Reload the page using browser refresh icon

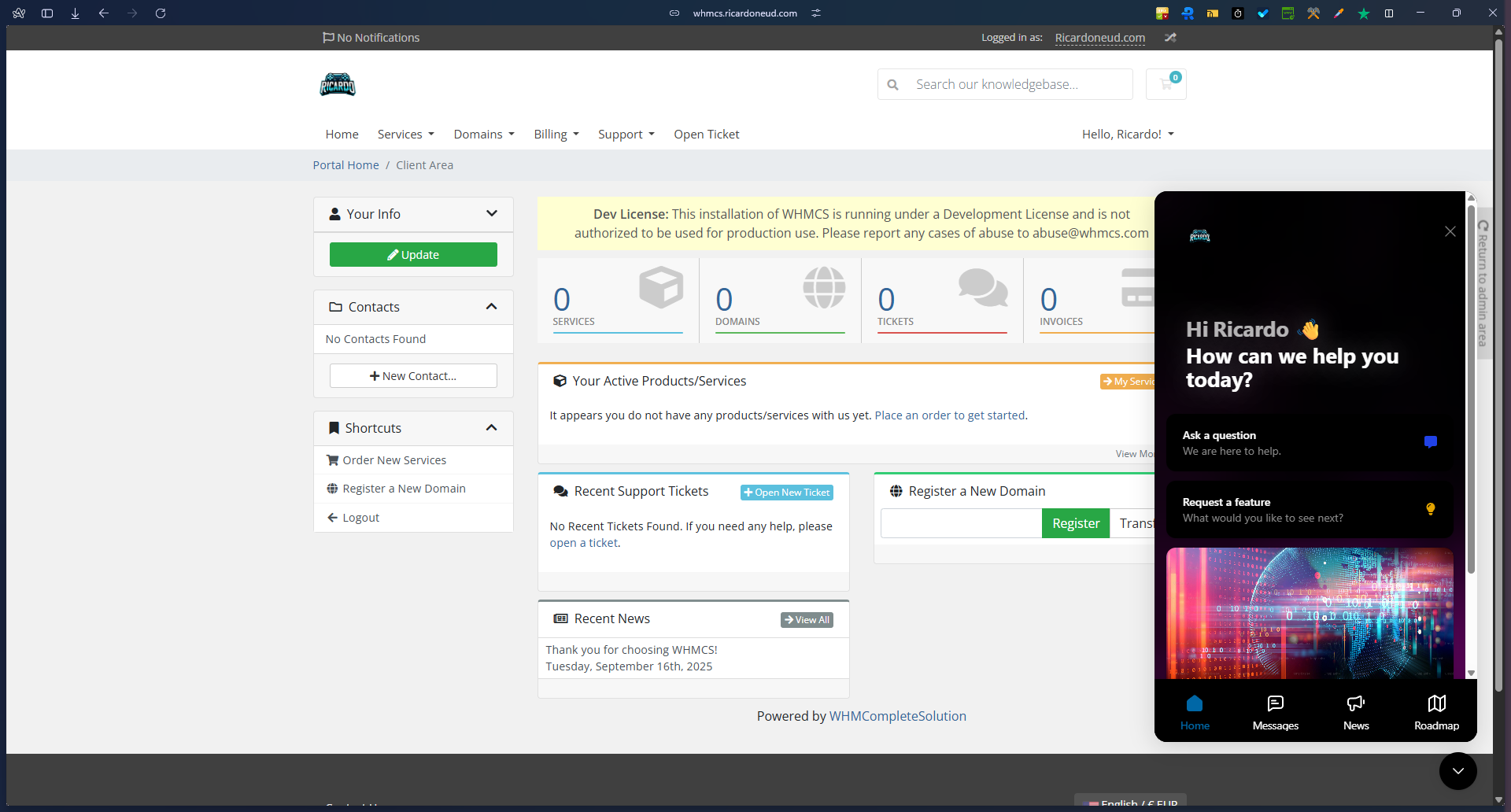point(161,13)
